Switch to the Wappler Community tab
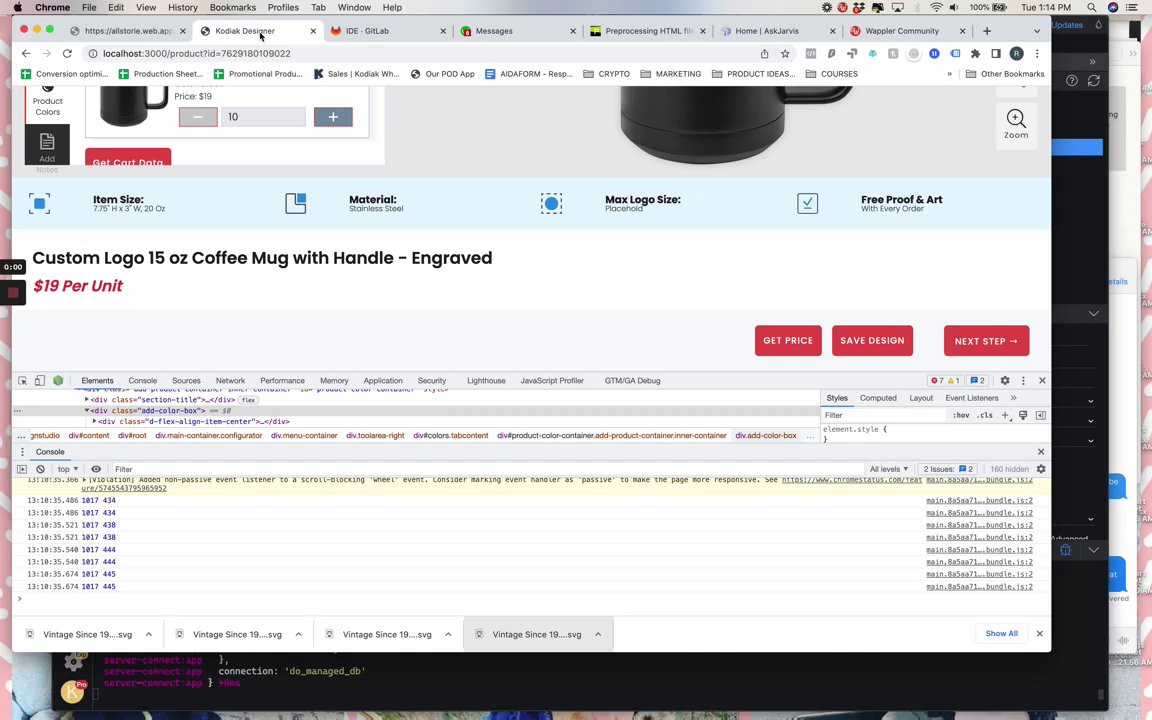 tap(907, 31)
